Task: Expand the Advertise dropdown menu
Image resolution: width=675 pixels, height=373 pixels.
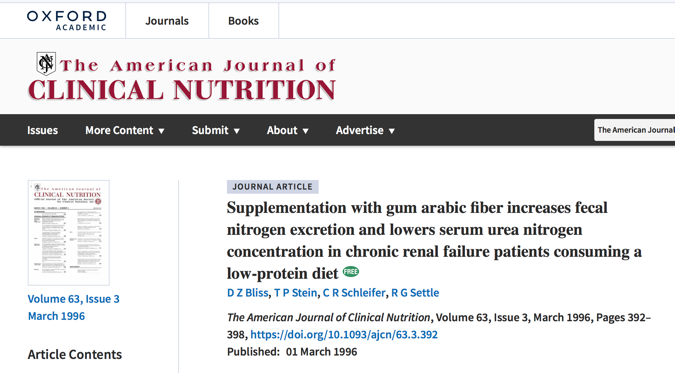Action: tap(365, 130)
